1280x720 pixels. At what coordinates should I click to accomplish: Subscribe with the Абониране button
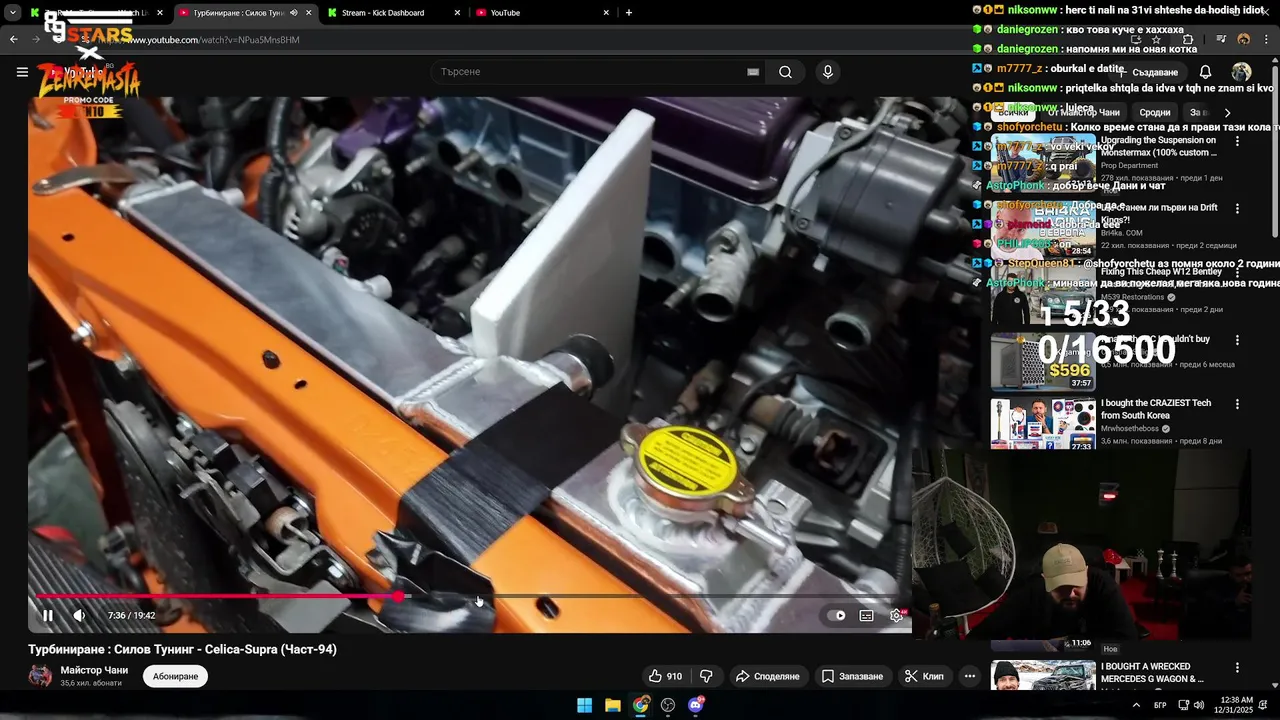(176, 676)
